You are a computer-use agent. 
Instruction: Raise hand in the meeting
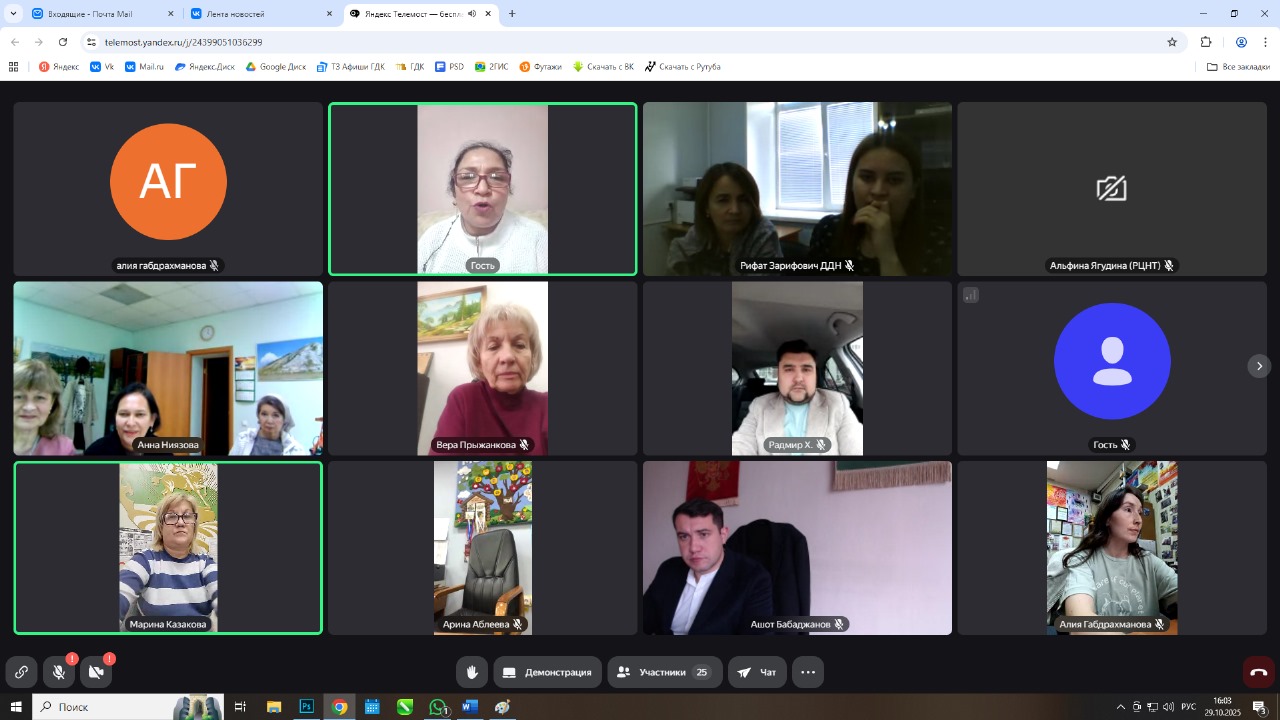(x=472, y=672)
